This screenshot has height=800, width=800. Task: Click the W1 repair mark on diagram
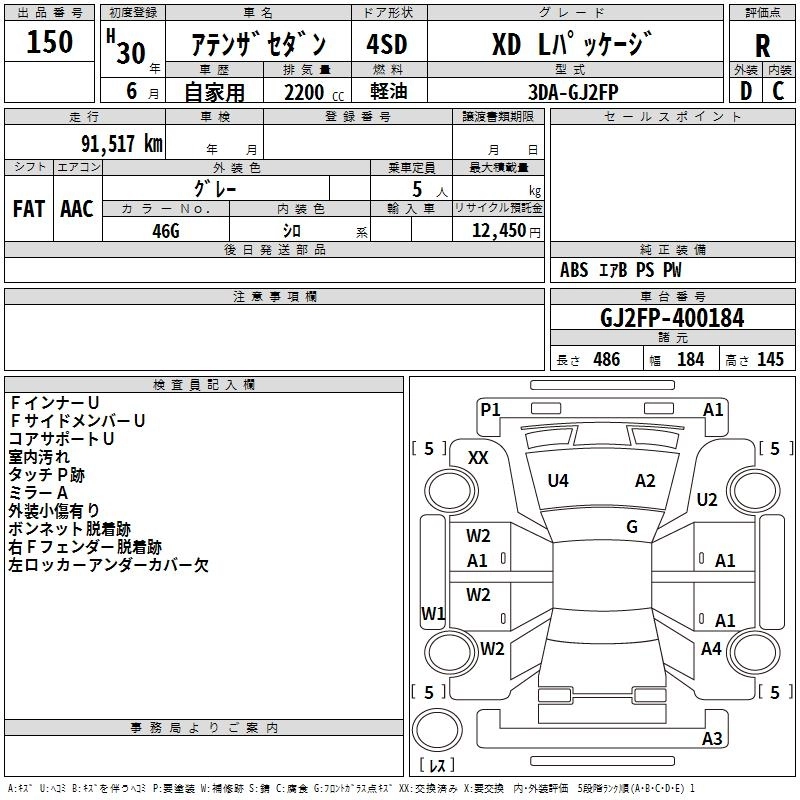point(432,613)
